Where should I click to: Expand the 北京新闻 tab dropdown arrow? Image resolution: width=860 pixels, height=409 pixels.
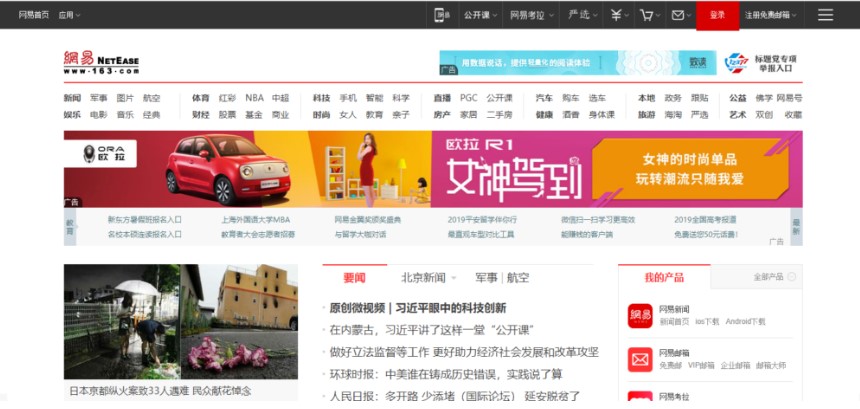[x=454, y=278]
